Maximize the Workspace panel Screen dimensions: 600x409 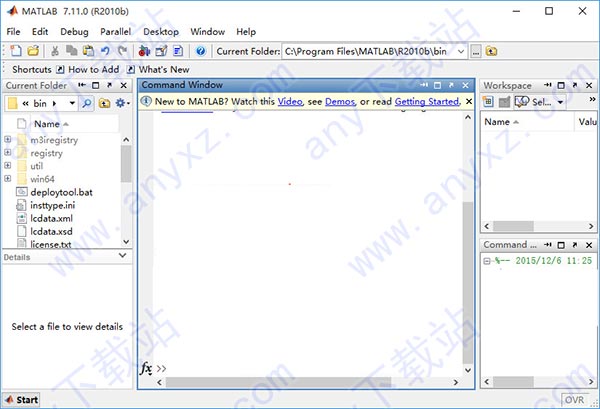[x=561, y=86]
